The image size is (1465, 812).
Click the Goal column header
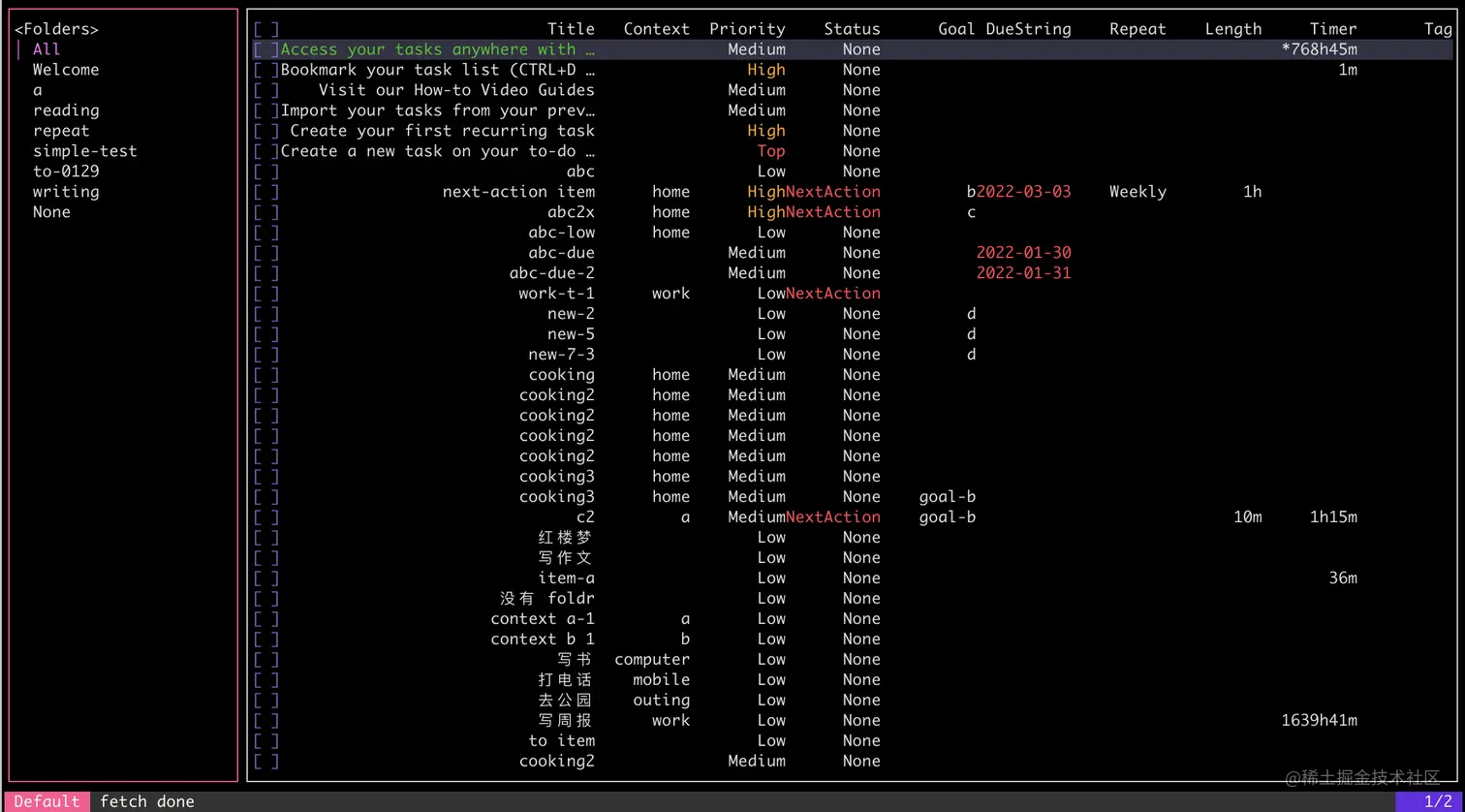[x=956, y=29]
